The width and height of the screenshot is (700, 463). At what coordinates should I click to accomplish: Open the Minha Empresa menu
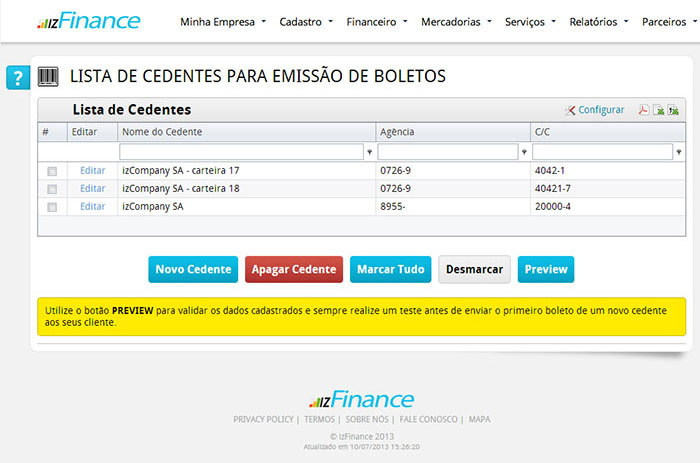pyautogui.click(x=223, y=22)
